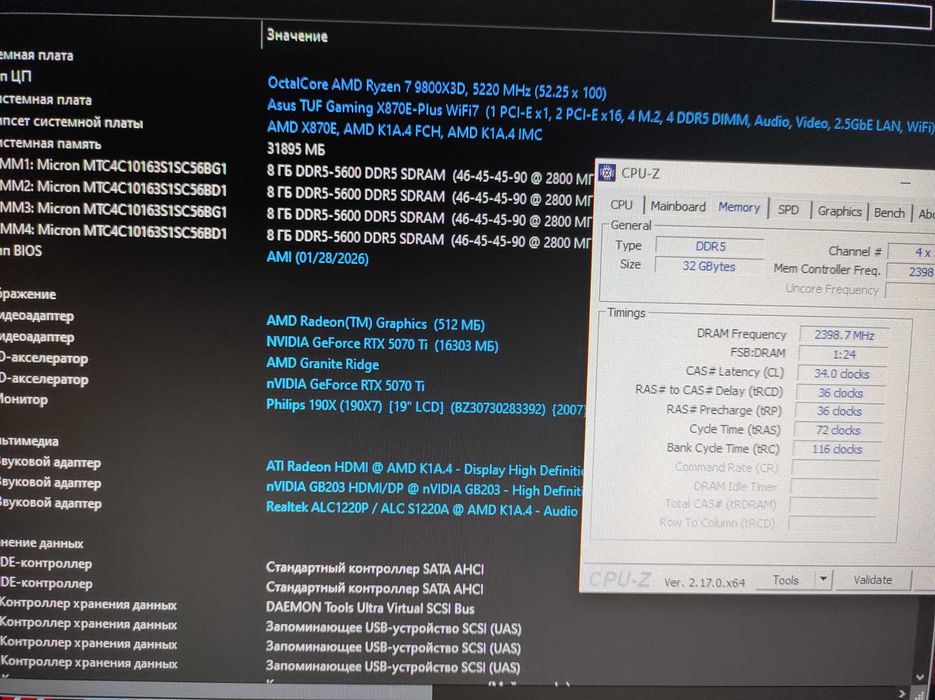Click the Validate button in CPU-Z

tap(872, 580)
